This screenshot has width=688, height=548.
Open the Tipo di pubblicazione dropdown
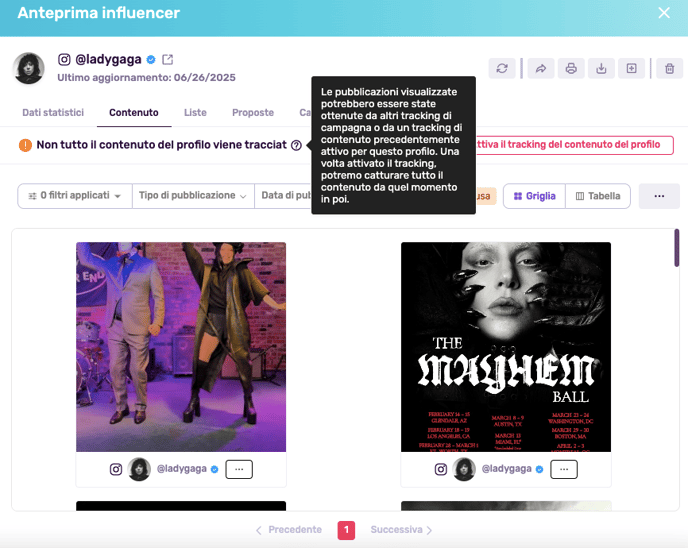(x=193, y=196)
